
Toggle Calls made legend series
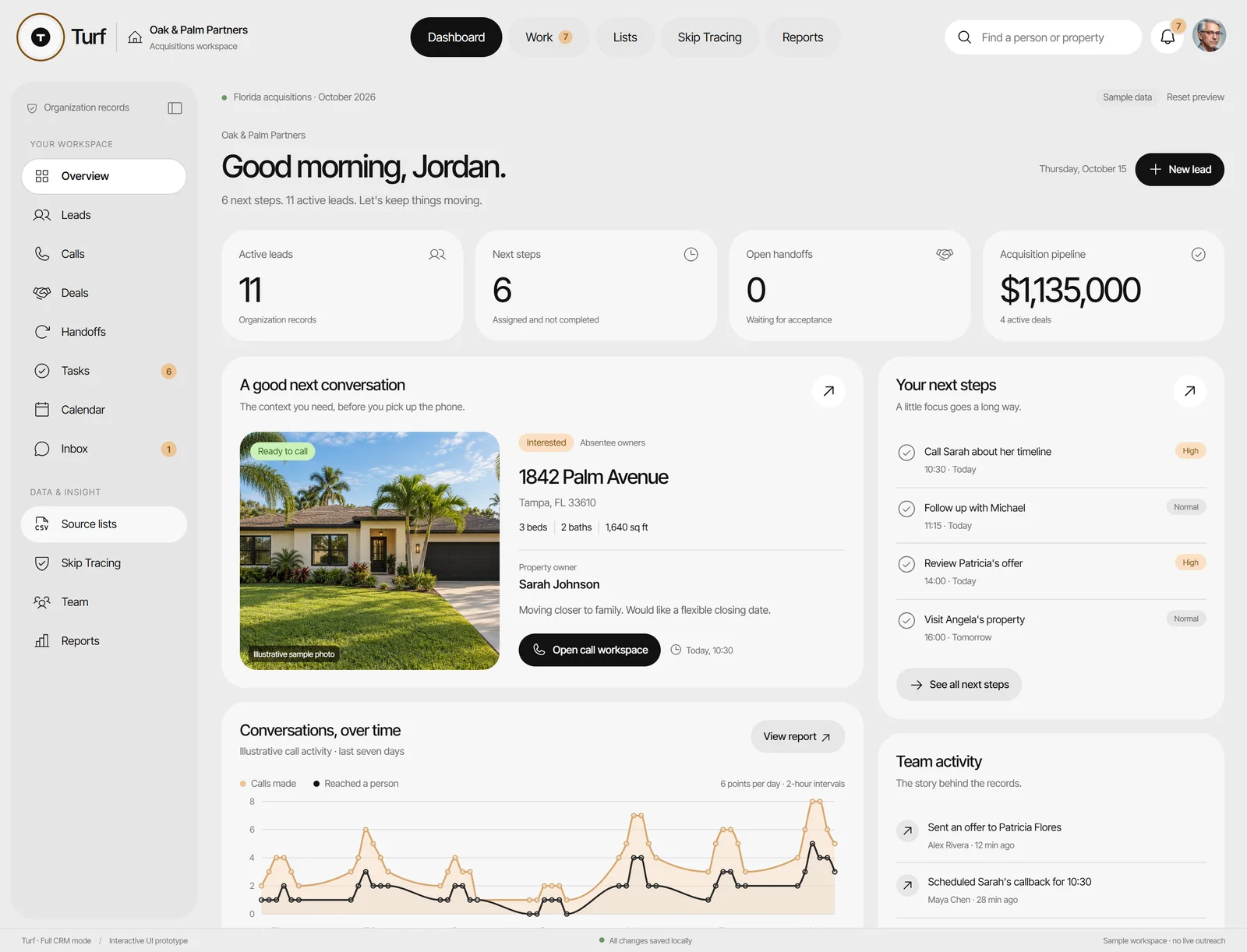268,784
